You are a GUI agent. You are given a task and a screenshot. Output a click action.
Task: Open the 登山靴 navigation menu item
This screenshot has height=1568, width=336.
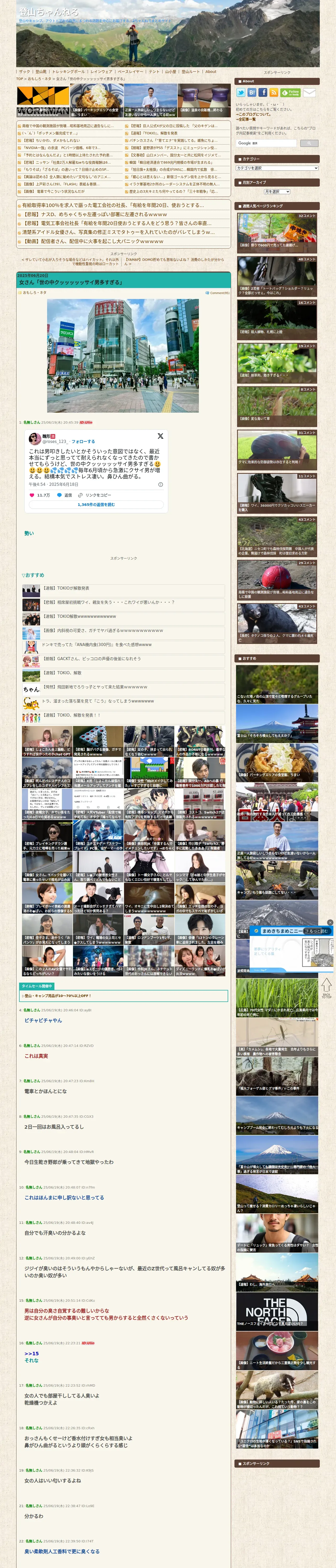(41, 72)
